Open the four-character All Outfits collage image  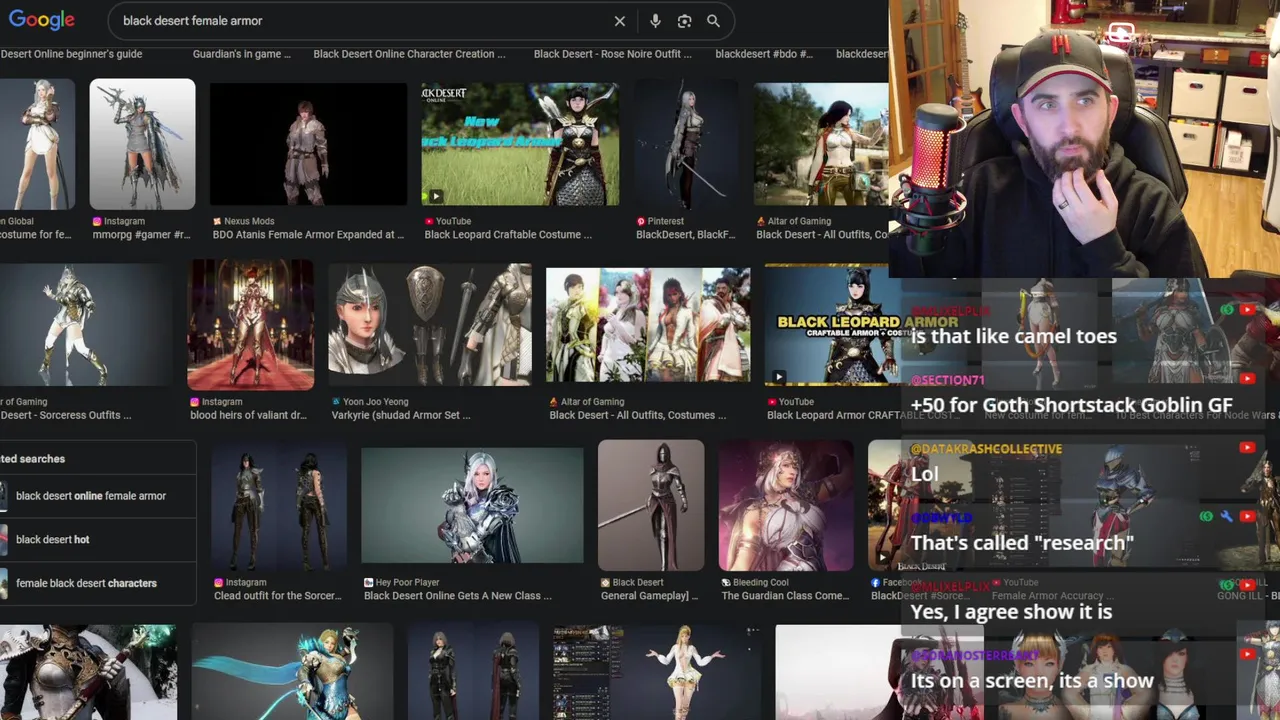648,325
